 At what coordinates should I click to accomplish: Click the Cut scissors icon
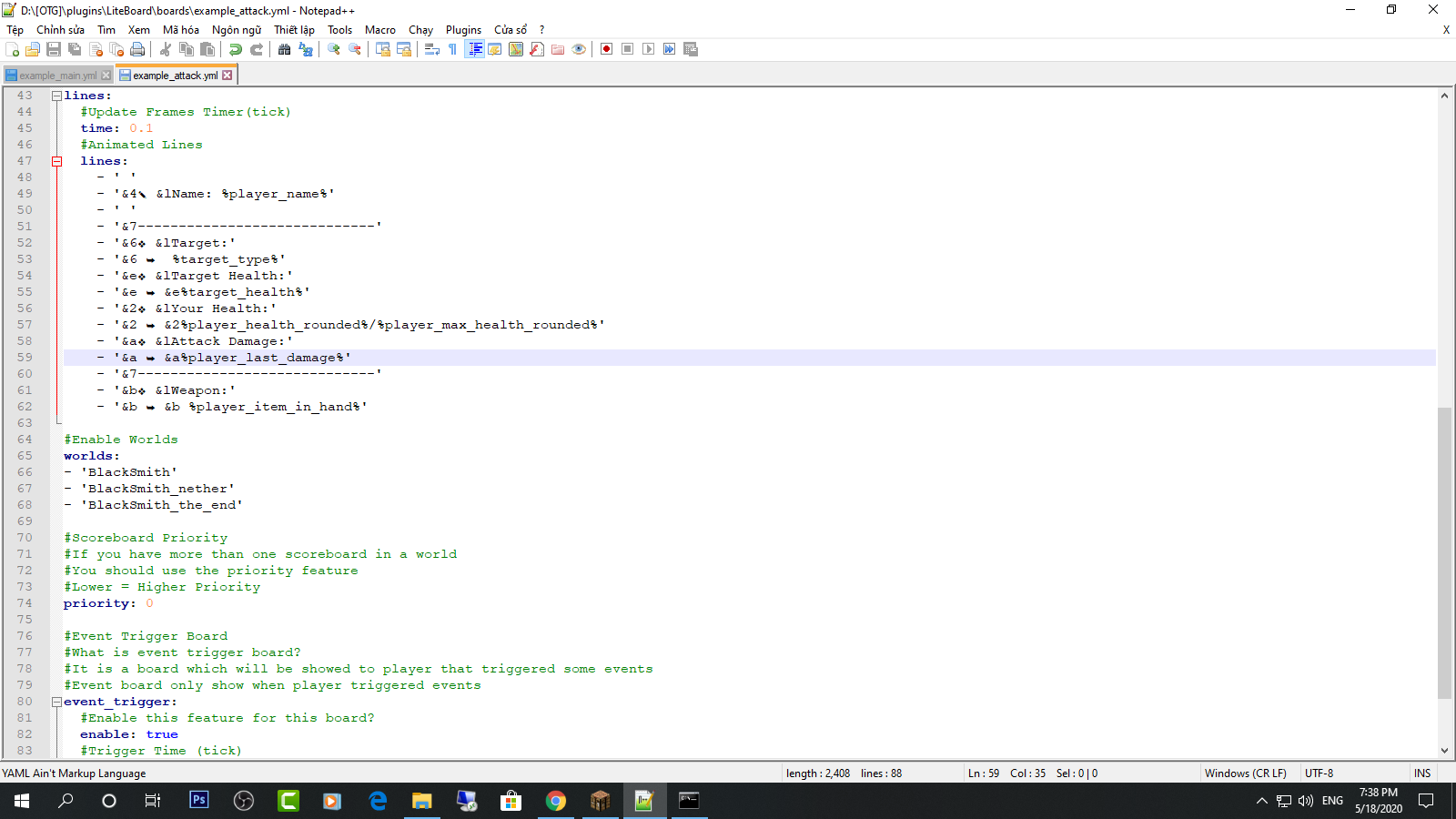point(166,49)
